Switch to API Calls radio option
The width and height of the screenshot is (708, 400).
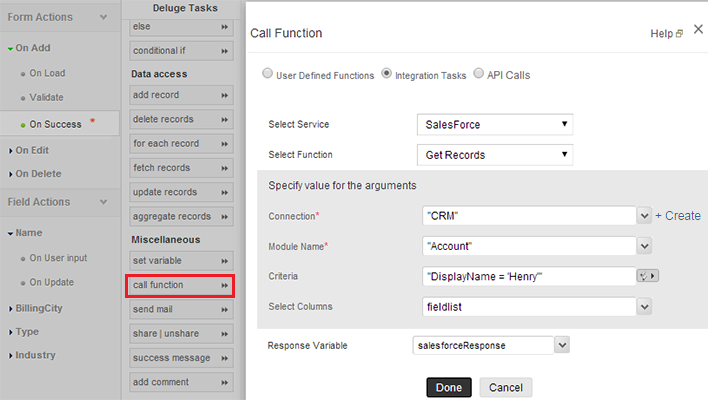click(478, 74)
